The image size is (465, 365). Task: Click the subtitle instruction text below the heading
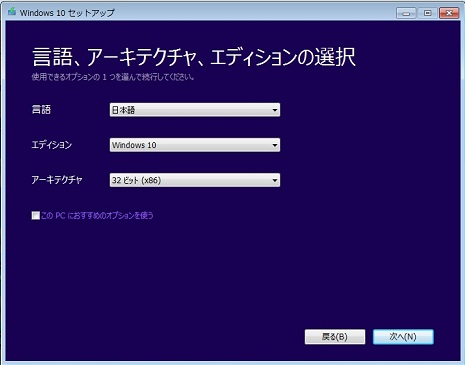[x=113, y=77]
